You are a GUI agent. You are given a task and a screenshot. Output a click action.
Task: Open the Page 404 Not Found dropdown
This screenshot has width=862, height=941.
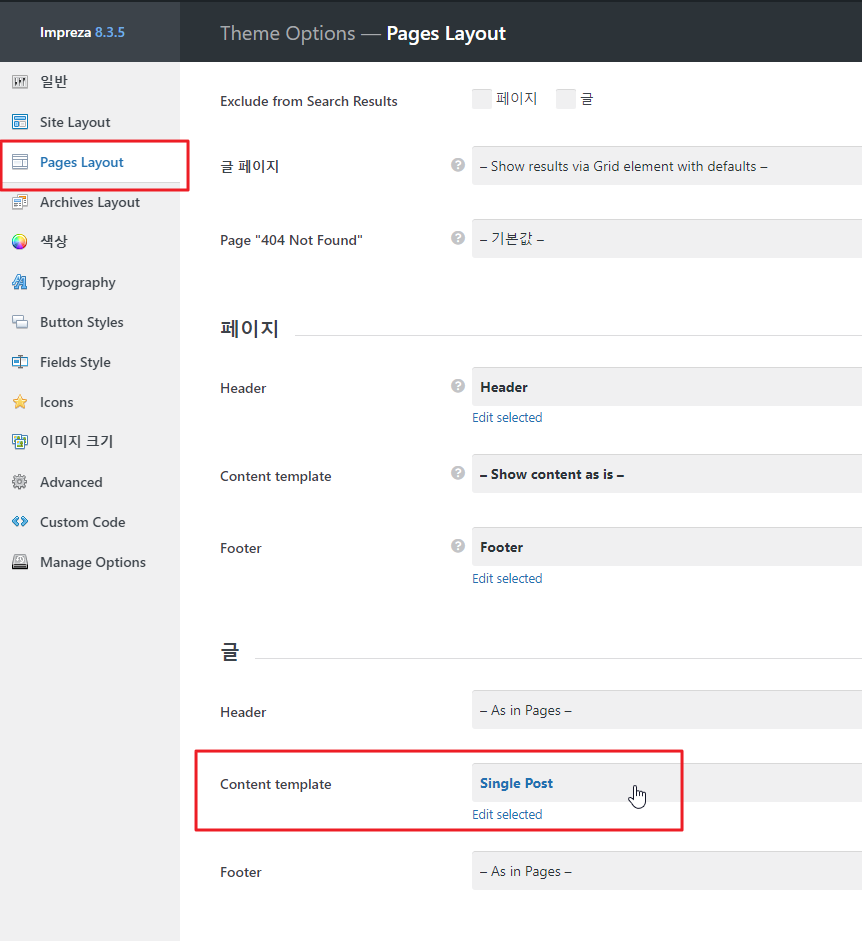tap(667, 239)
